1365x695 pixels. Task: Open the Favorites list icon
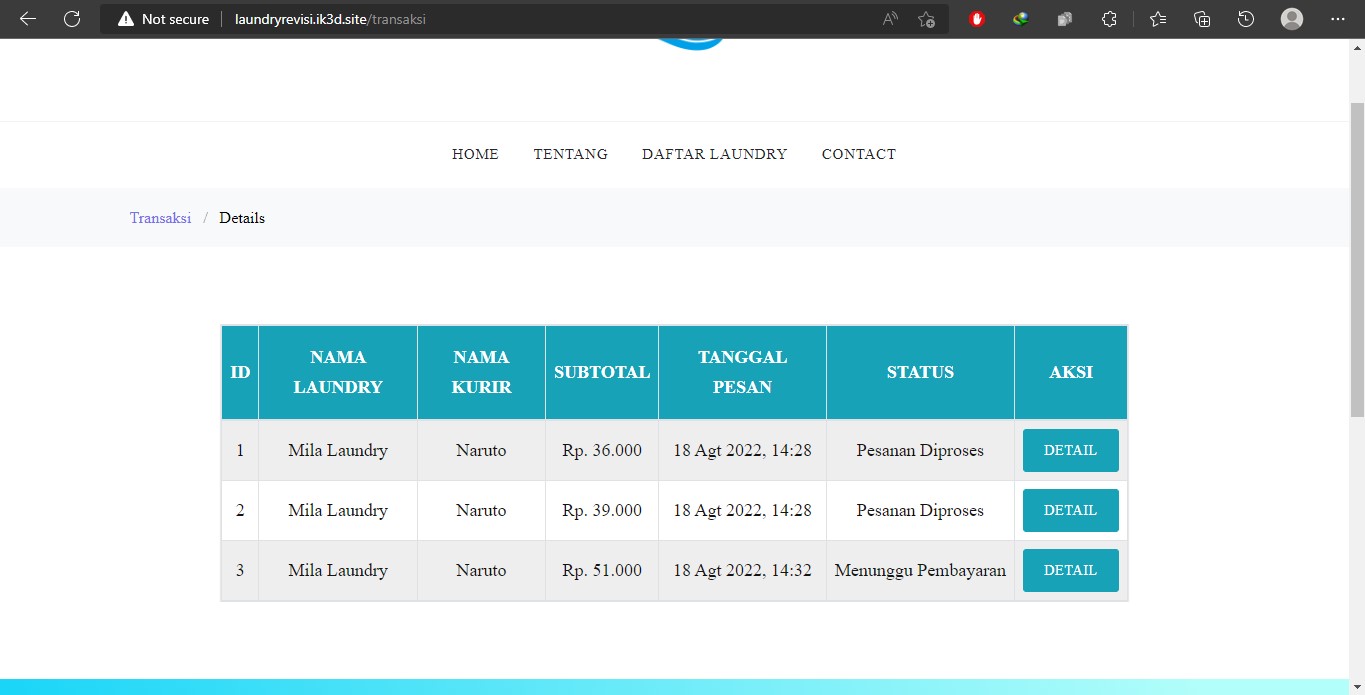pyautogui.click(x=1158, y=19)
